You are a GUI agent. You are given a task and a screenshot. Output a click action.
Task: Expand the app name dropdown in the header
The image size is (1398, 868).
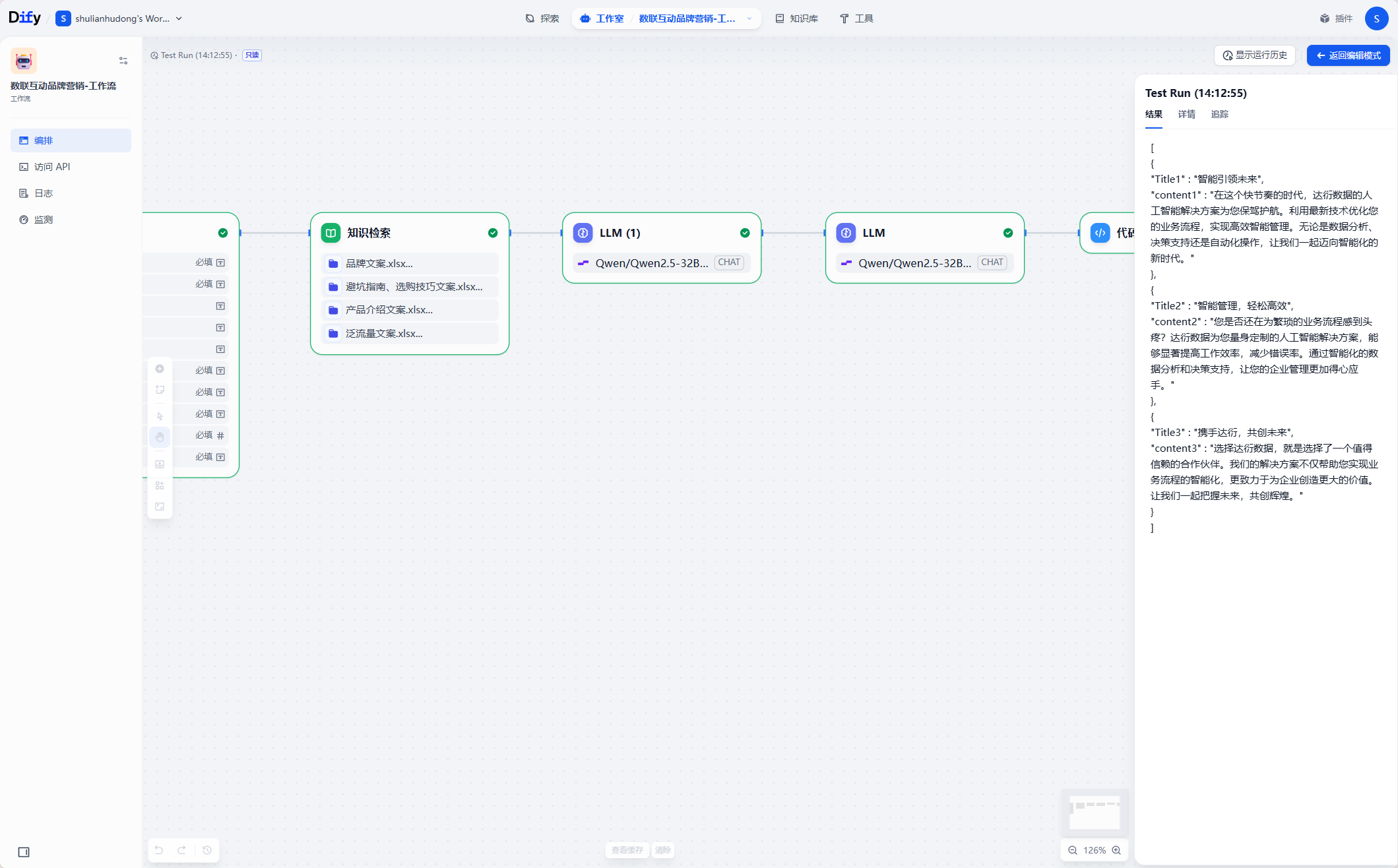[x=749, y=18]
